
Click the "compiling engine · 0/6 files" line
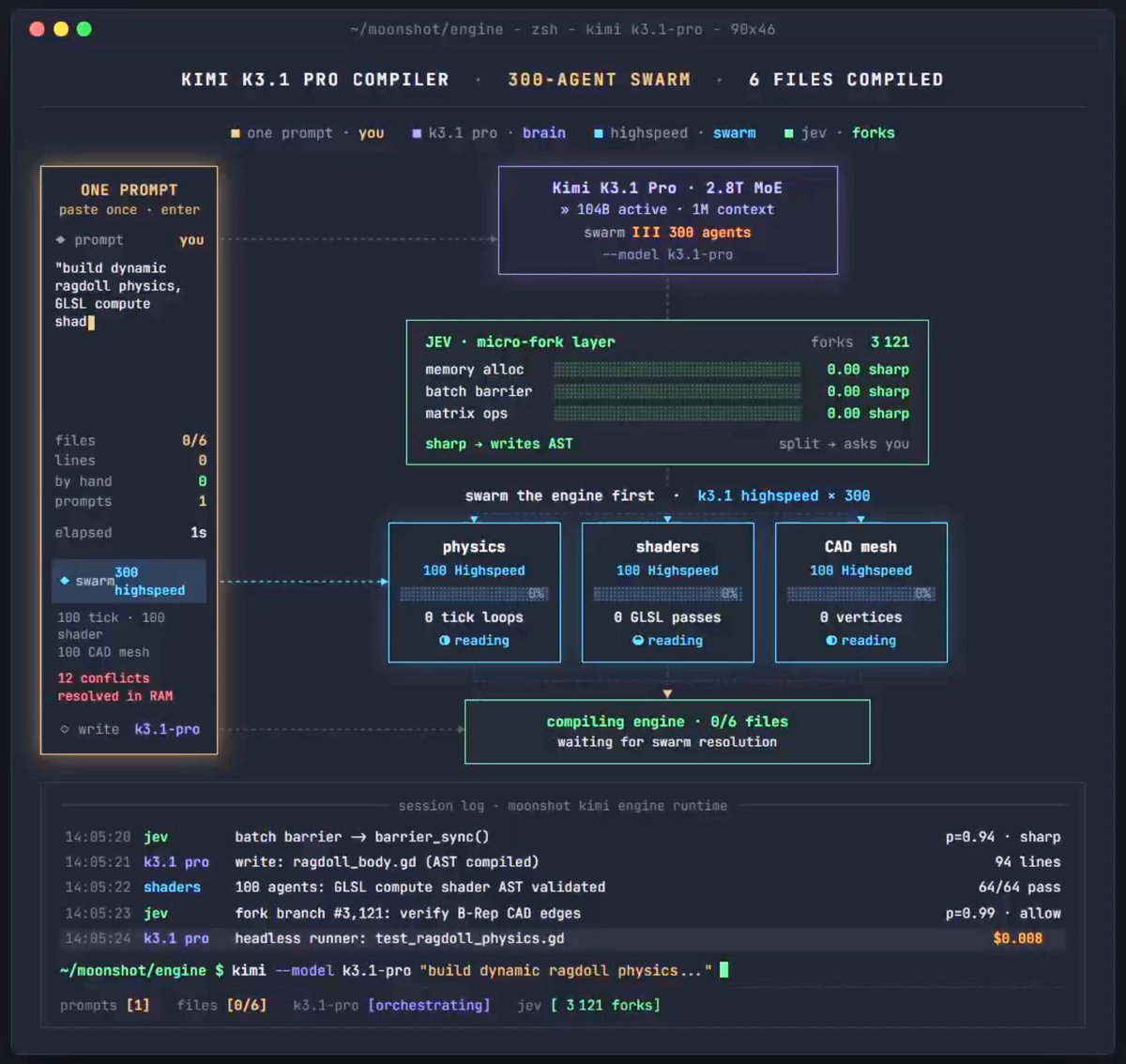pos(667,722)
